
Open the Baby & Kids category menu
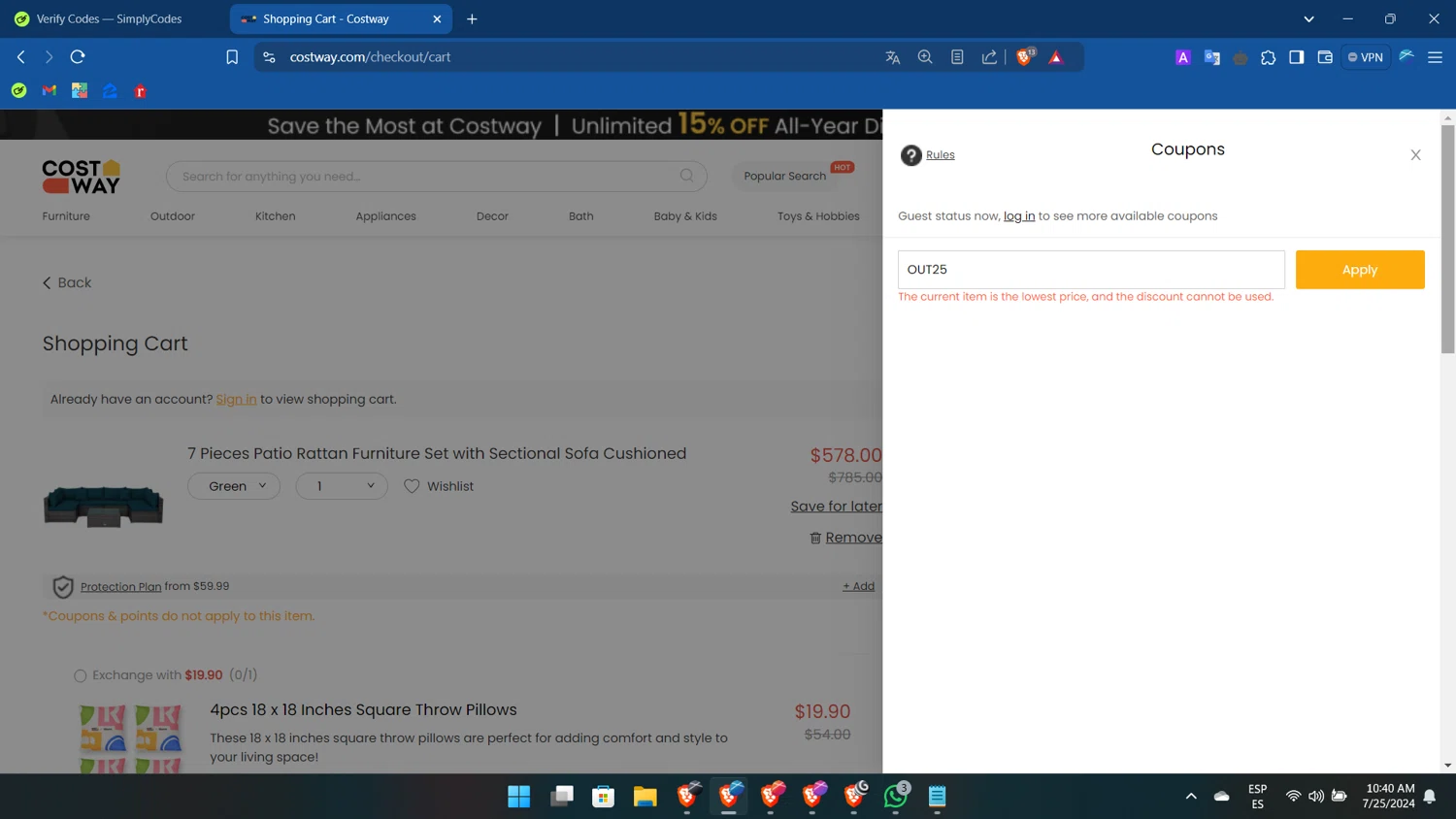685,216
